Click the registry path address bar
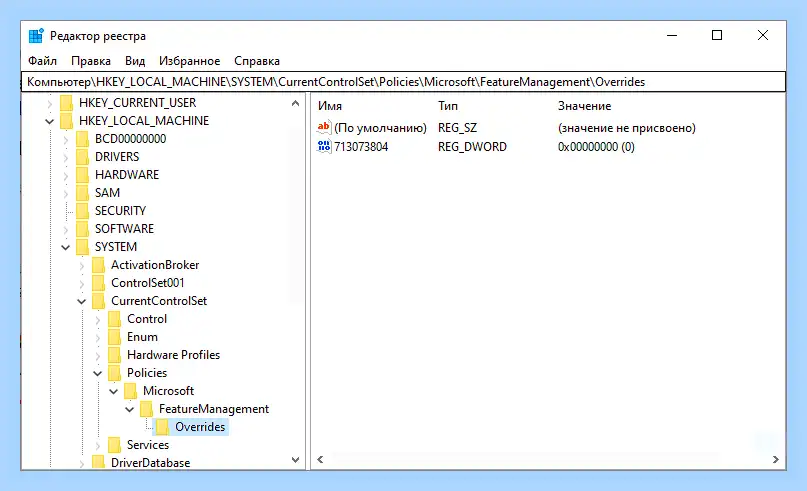 [x=403, y=82]
